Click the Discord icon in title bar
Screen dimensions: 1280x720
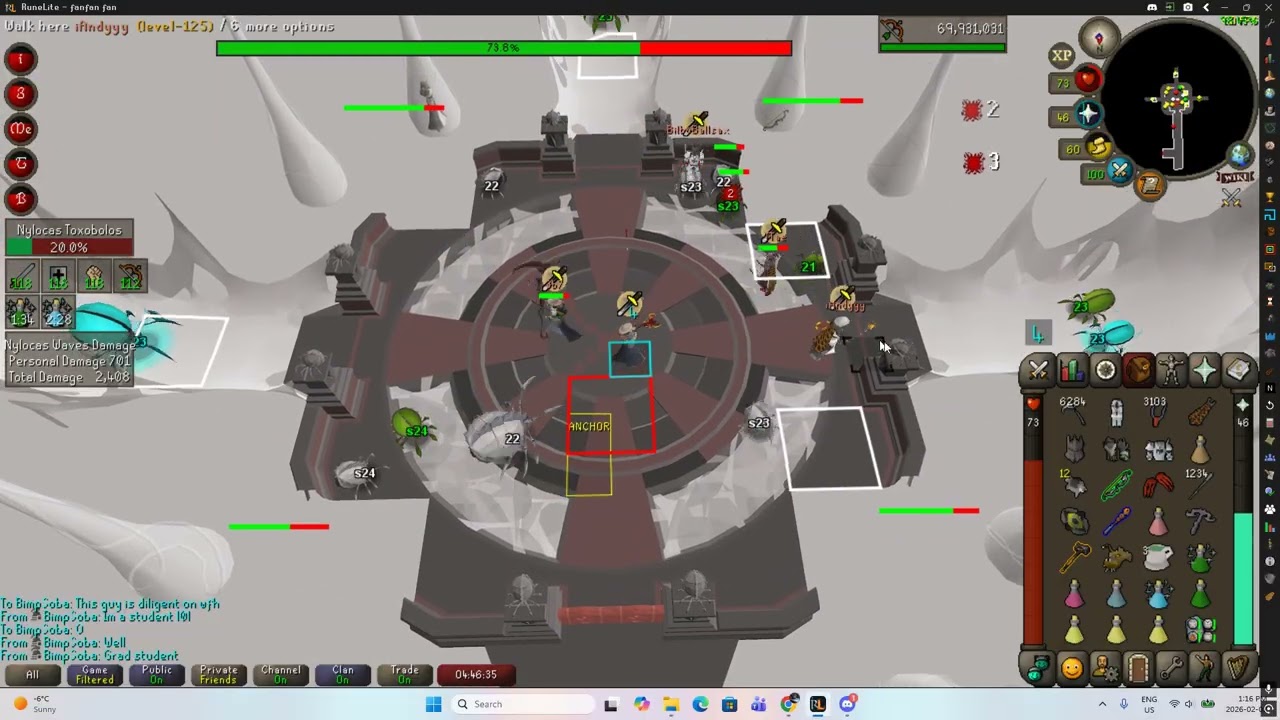(x=1152, y=7)
